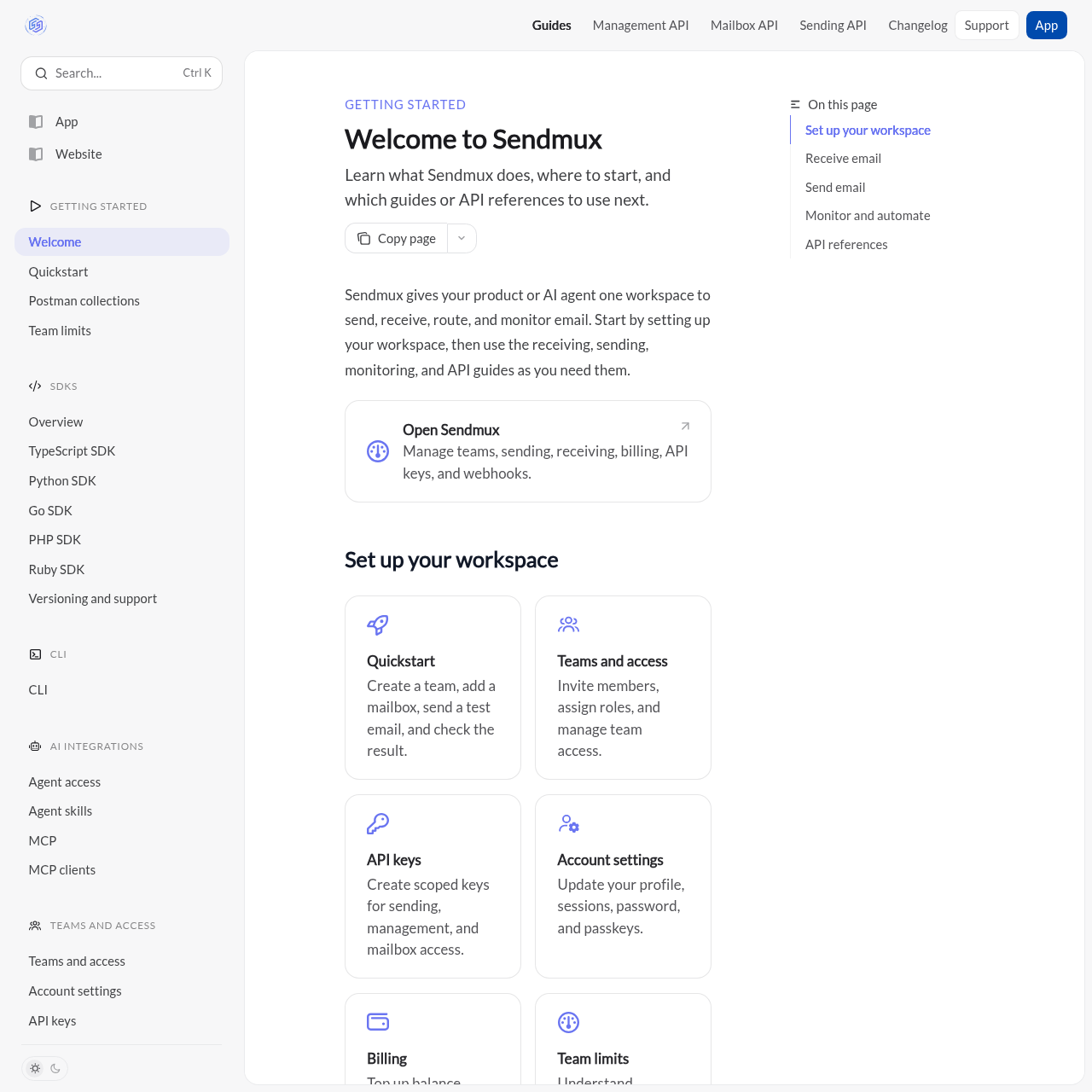Click the Teams and Access people icon
1092x1092 pixels.
[35, 926]
